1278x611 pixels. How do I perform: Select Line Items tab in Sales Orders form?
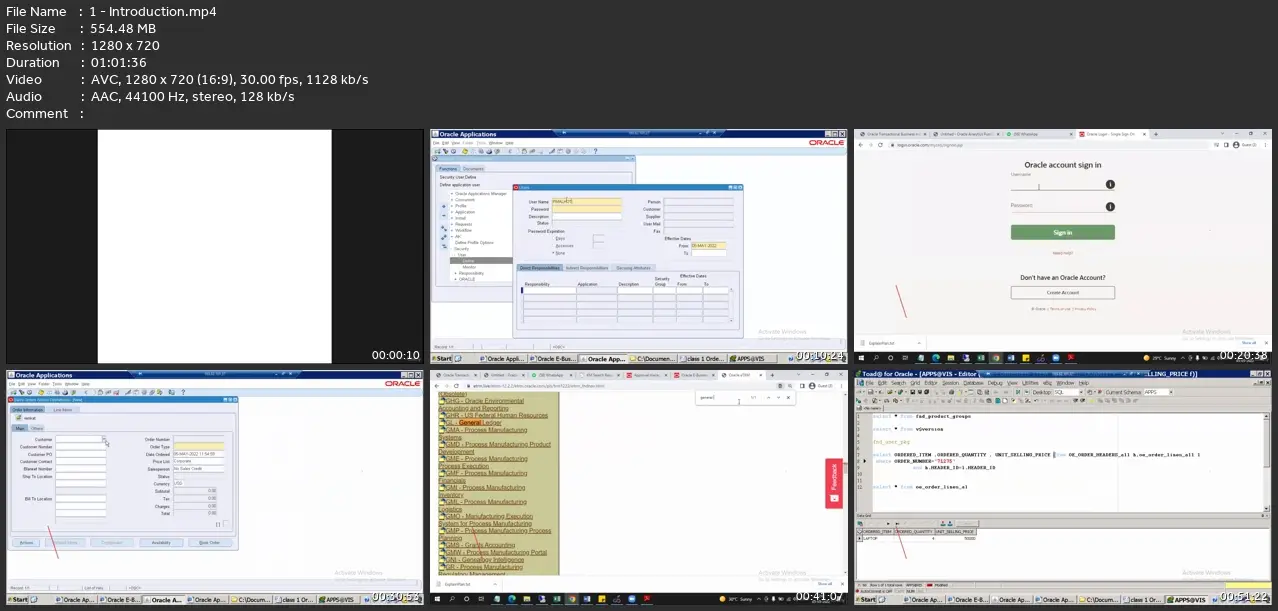pos(62,409)
